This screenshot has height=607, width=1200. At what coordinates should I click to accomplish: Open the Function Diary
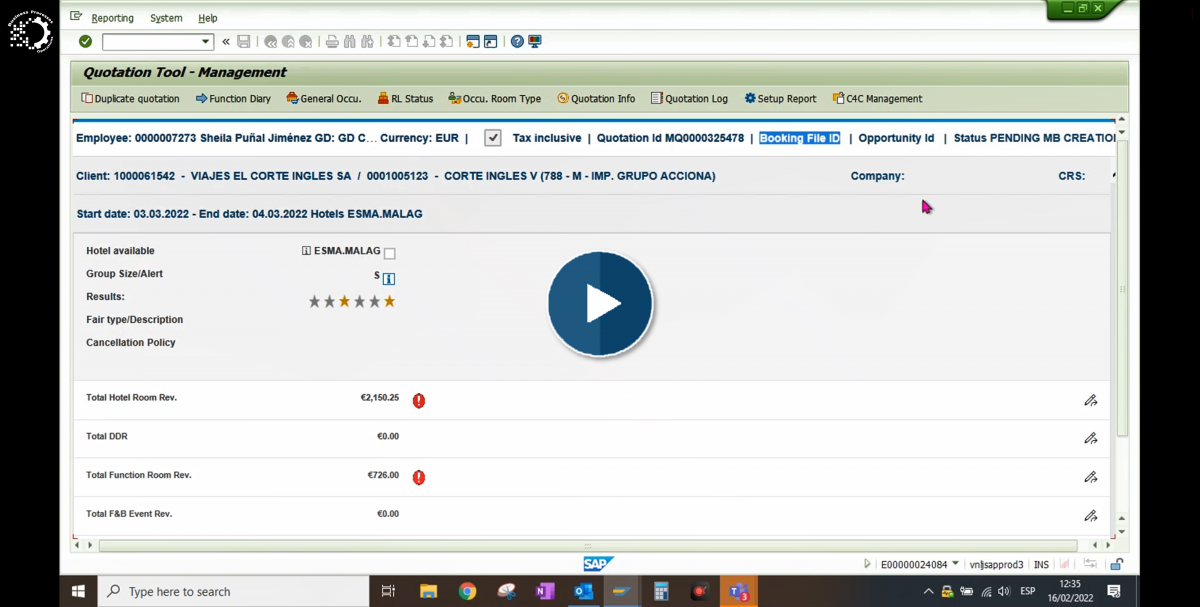point(233,99)
